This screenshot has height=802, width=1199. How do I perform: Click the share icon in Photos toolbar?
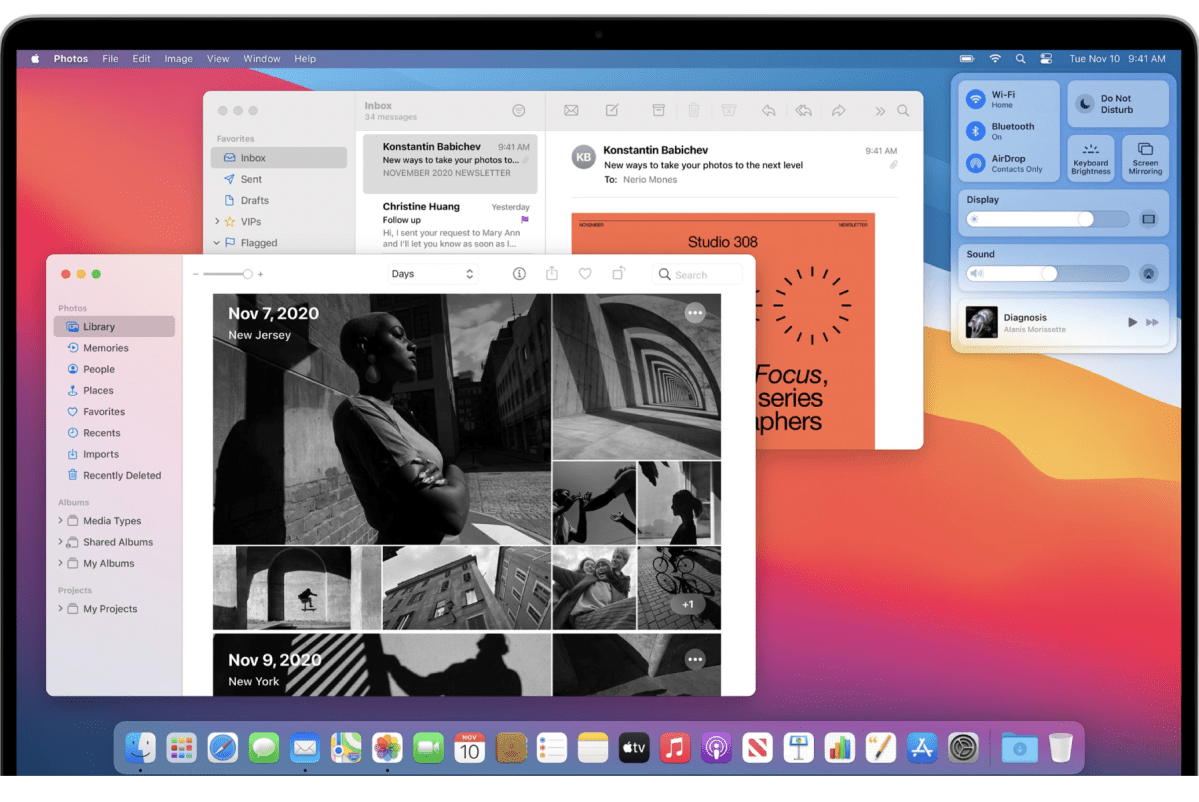coord(552,274)
